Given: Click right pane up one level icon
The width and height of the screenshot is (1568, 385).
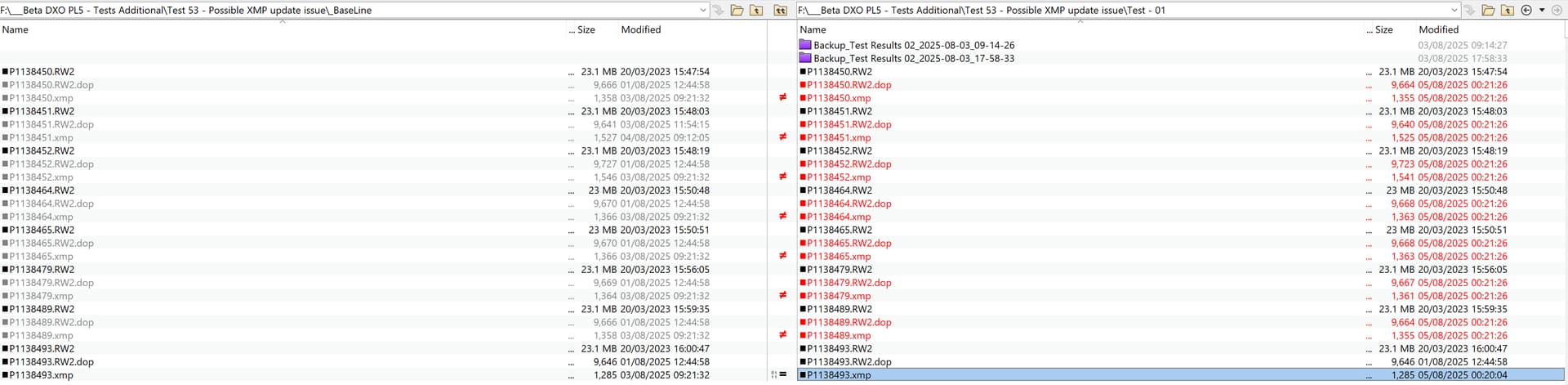Looking at the screenshot, I should pos(1508,10).
